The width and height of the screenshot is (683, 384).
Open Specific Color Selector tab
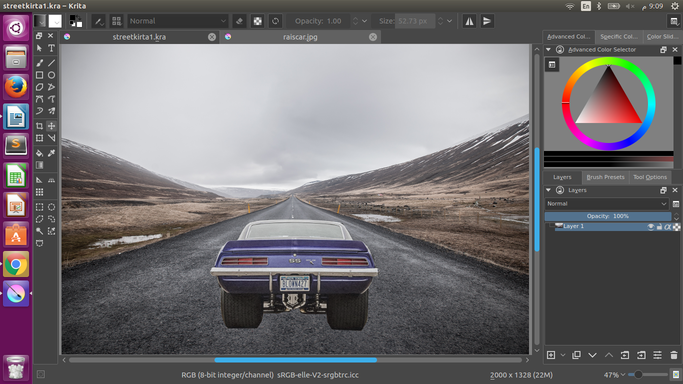coord(619,37)
